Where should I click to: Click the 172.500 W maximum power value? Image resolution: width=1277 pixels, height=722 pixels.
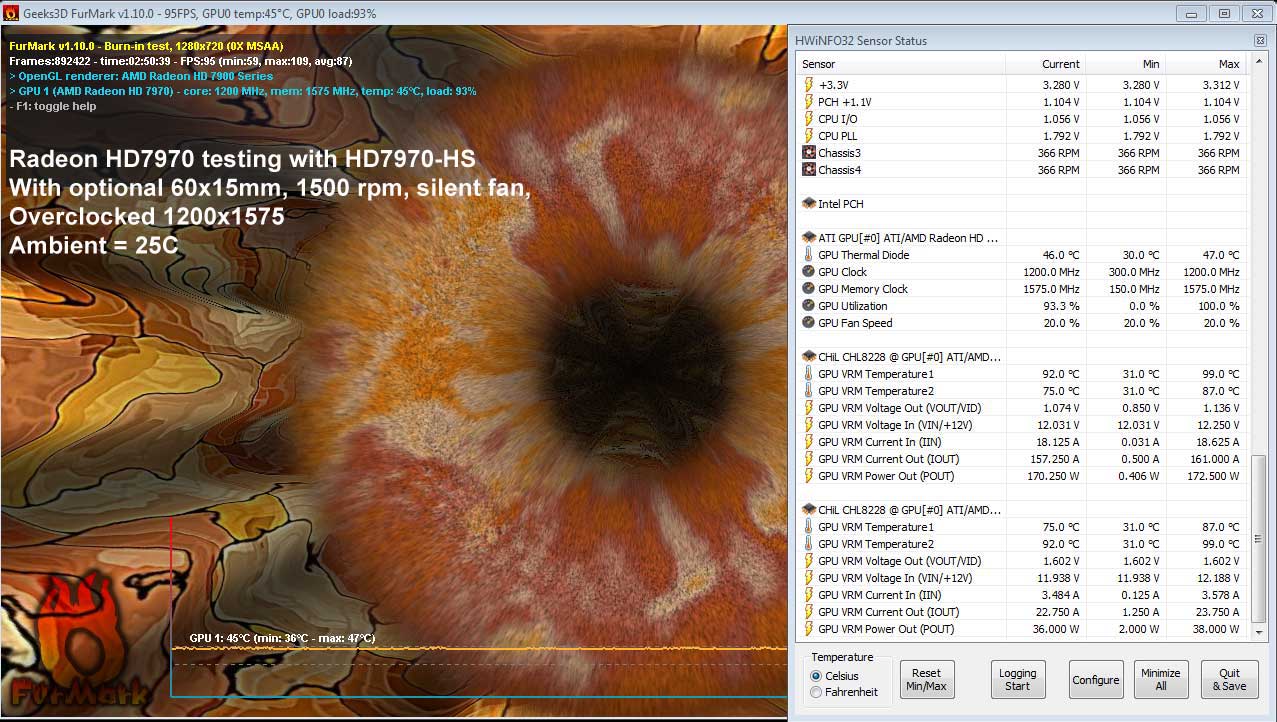click(1211, 476)
